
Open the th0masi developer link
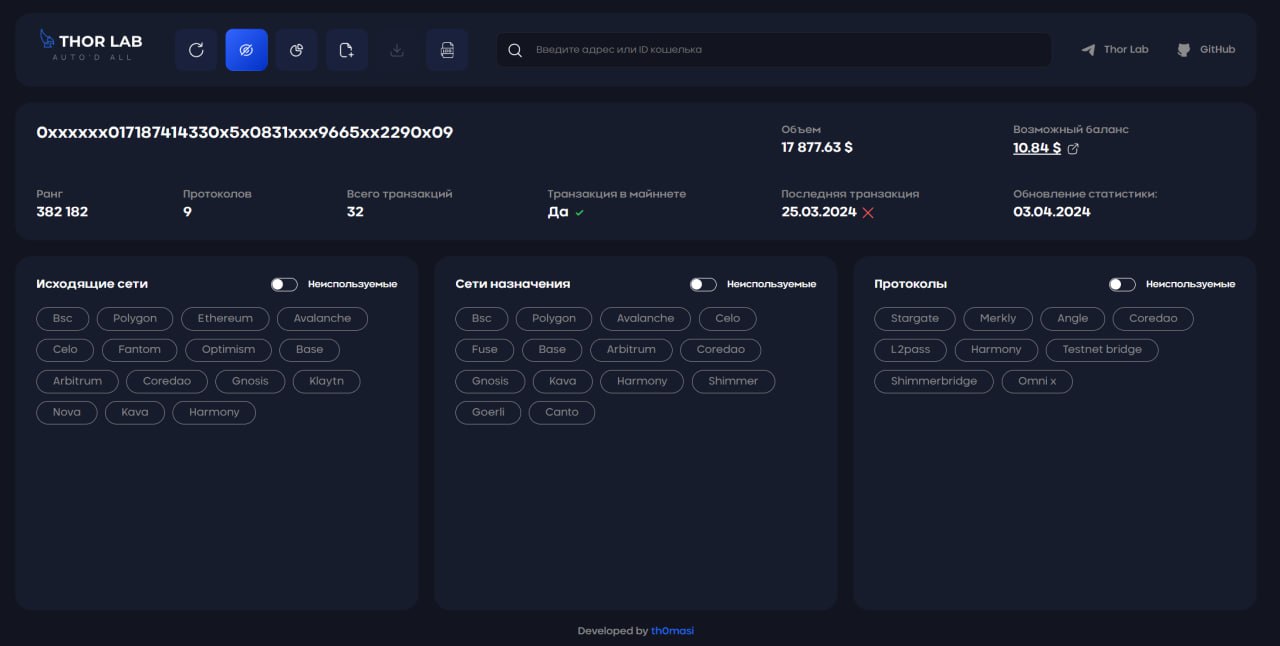point(672,631)
